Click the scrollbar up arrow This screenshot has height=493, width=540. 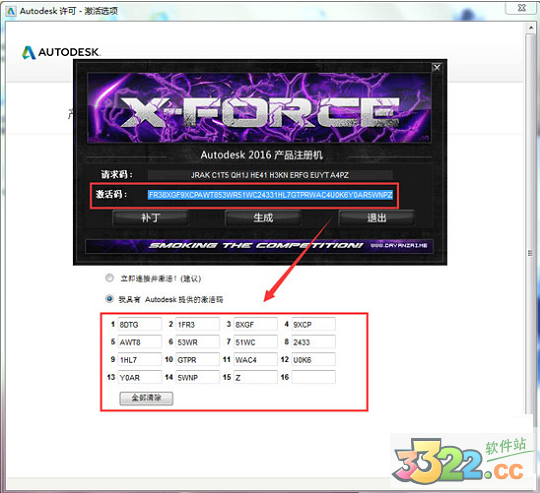pos(530,28)
